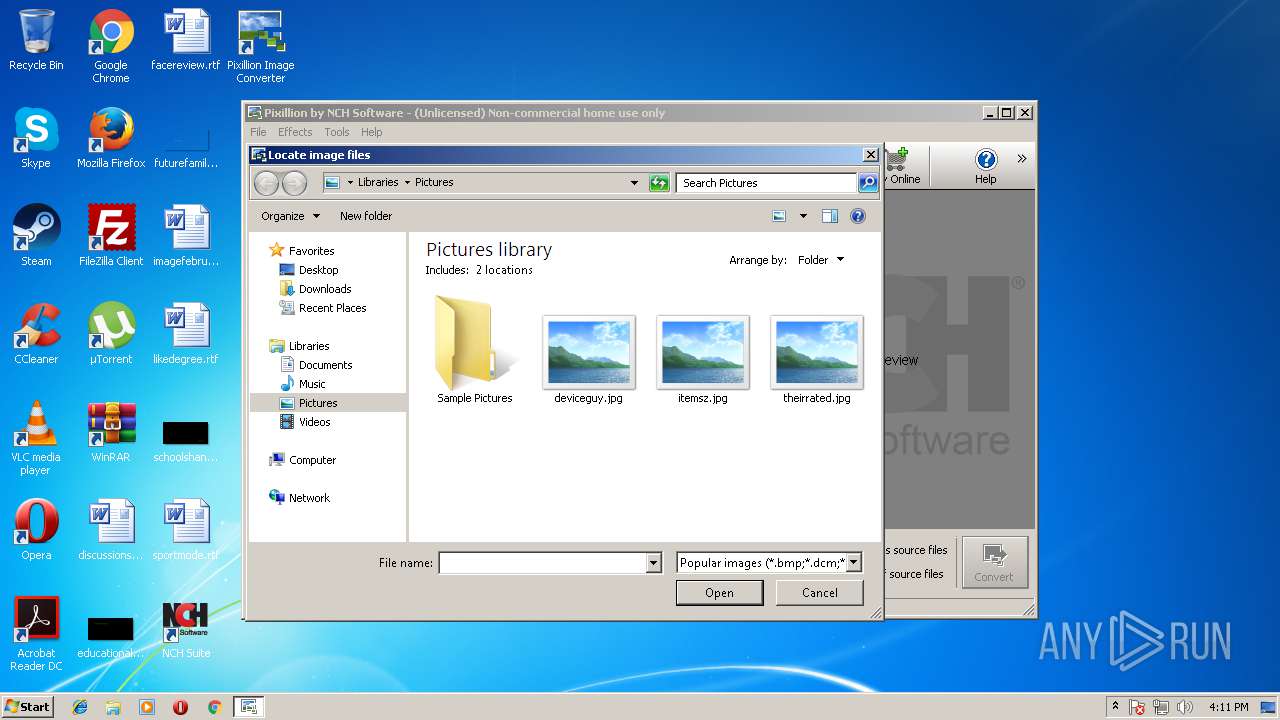Click the Convert button in Pixillion
1280x720 pixels.
[994, 562]
